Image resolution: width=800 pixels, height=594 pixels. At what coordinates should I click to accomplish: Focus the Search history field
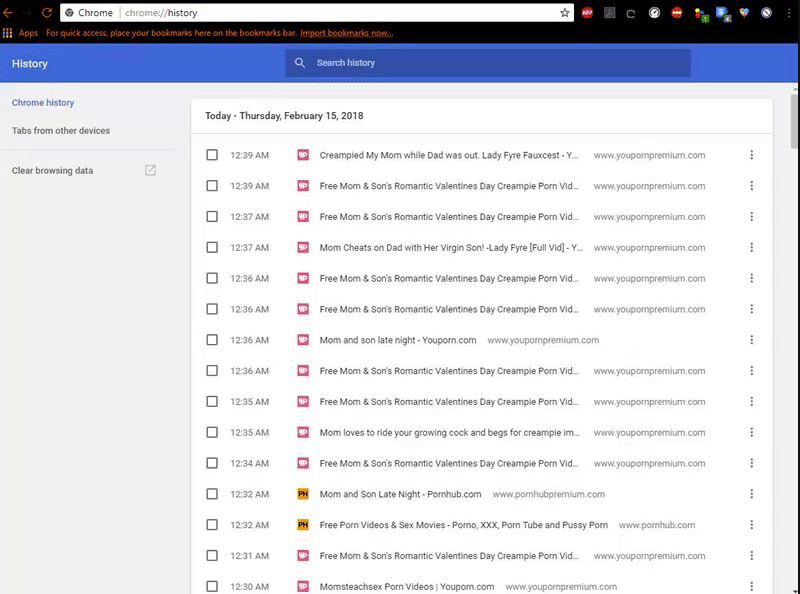click(x=488, y=63)
